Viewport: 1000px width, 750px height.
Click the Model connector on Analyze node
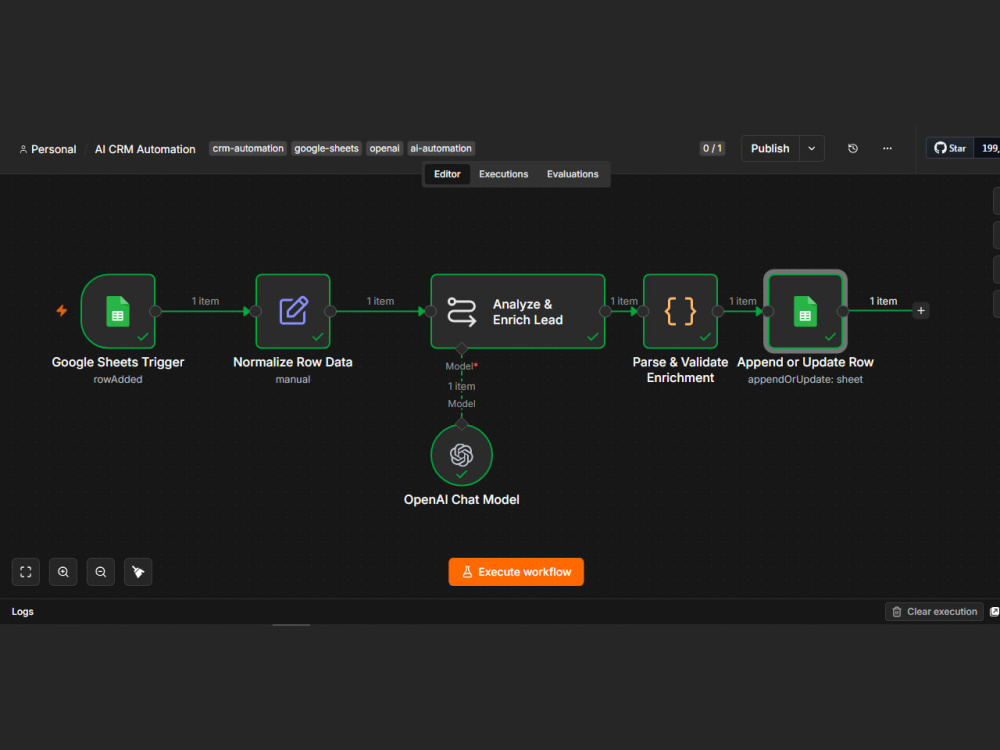(462, 349)
